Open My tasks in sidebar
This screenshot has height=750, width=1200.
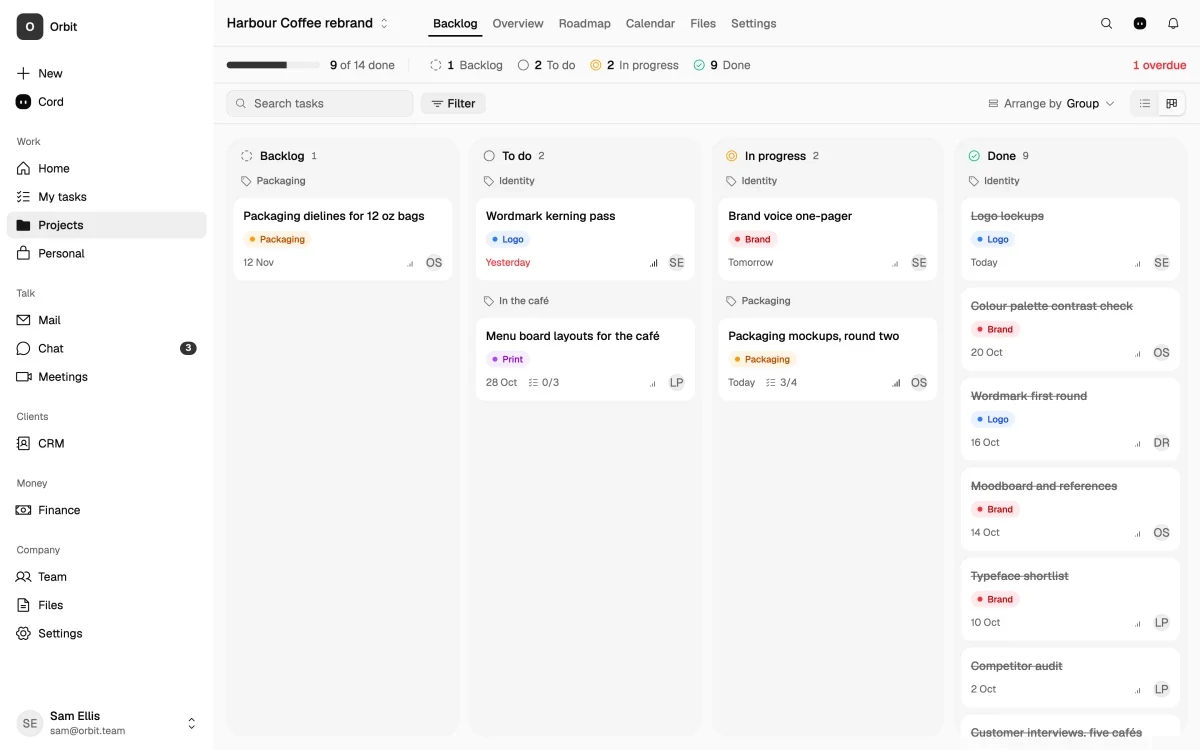click(106, 196)
